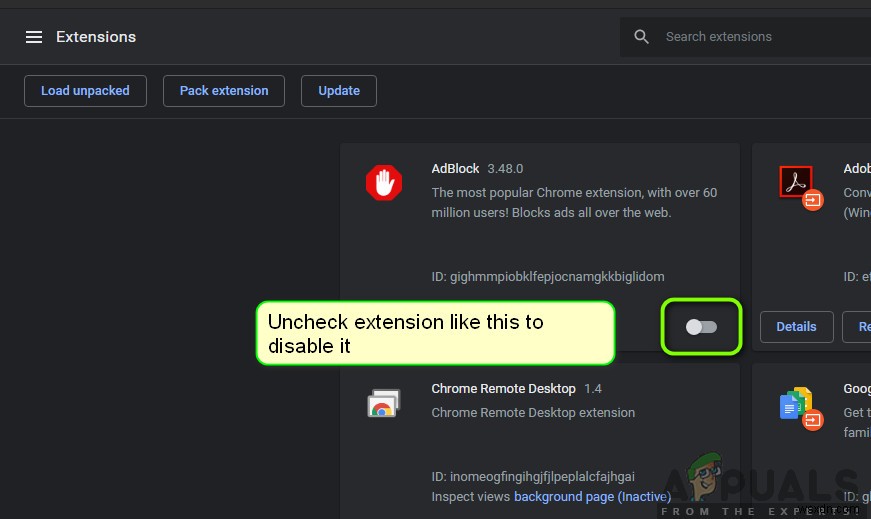The image size is (871, 519).
Task: Click the orange badge on Adobe icon
Action: pos(813,199)
